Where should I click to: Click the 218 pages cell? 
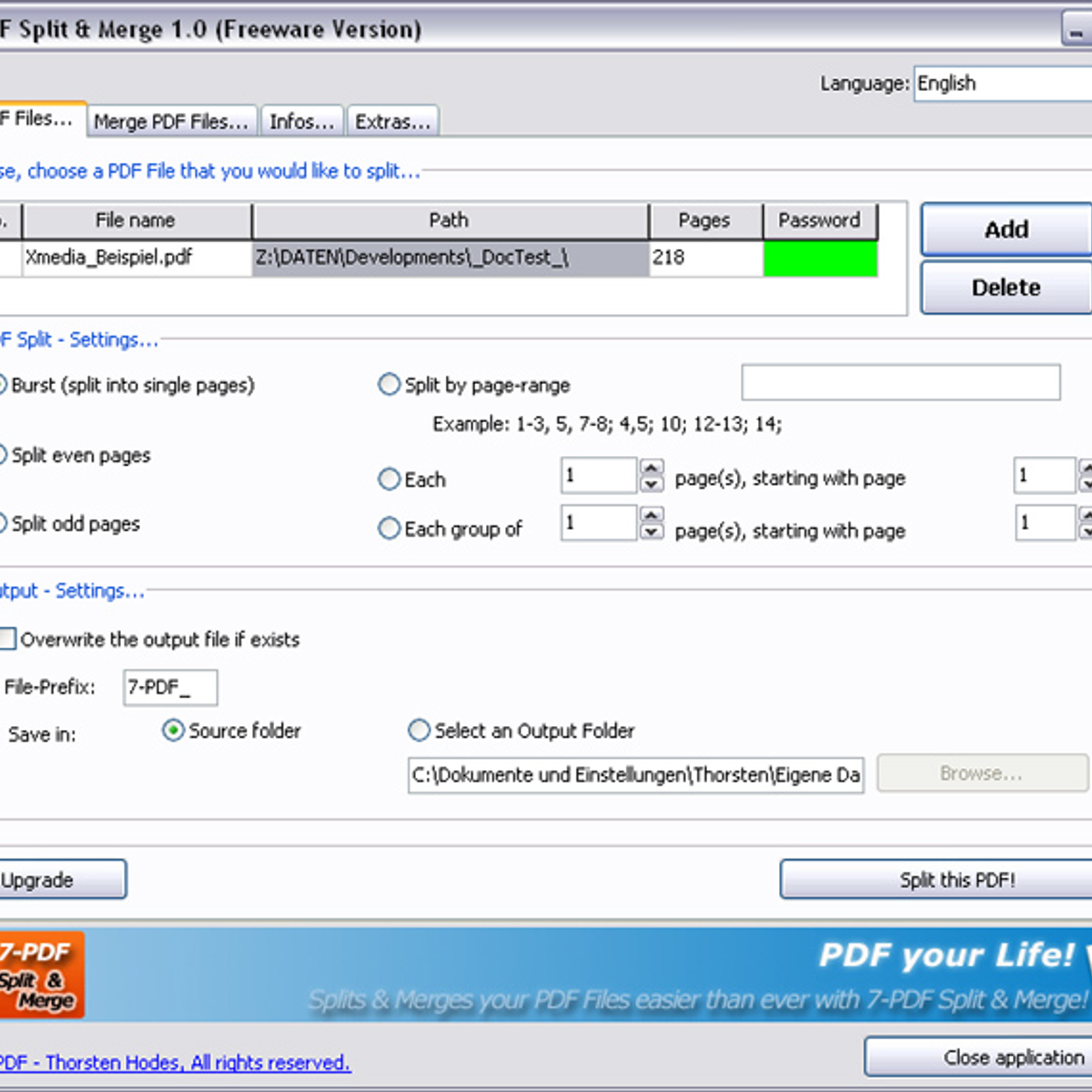706,258
